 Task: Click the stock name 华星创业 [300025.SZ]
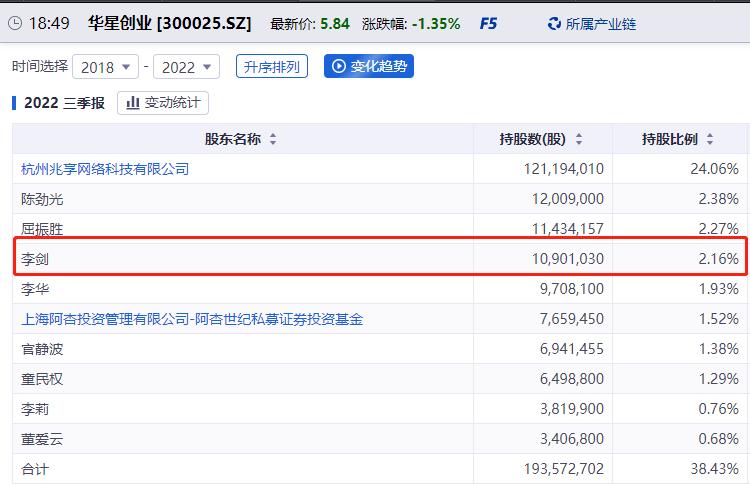169,23
